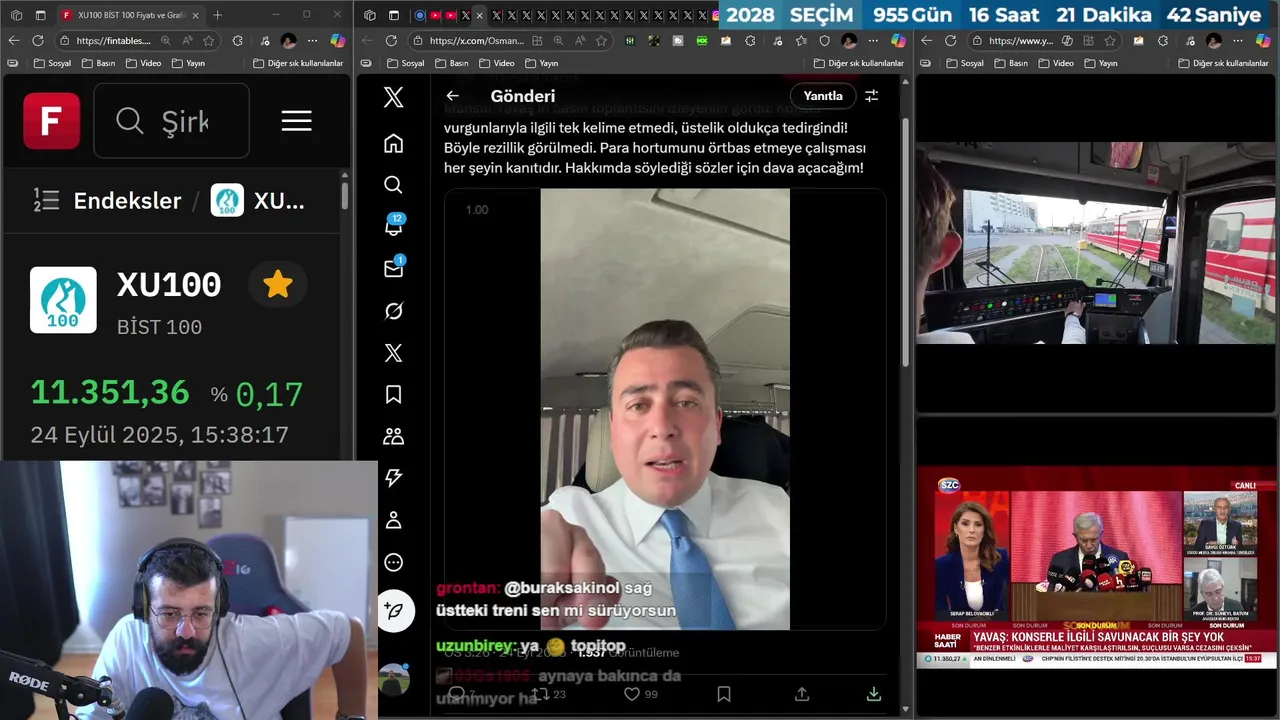Open Sosyal bookmarks folder in Fintables window
This screenshot has width=1280, height=720.
click(50, 63)
